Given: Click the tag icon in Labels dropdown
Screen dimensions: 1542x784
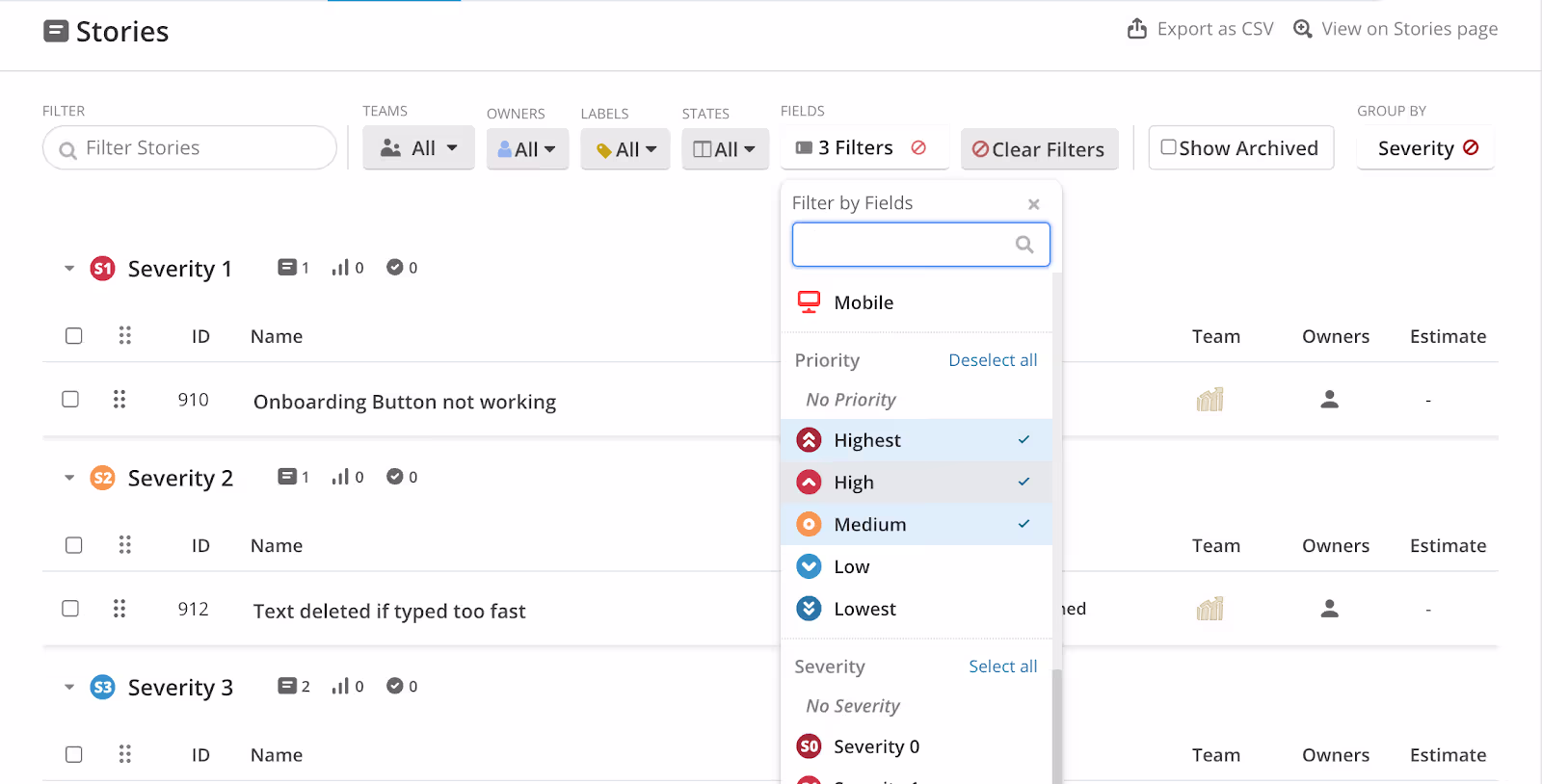Looking at the screenshot, I should pos(604,150).
